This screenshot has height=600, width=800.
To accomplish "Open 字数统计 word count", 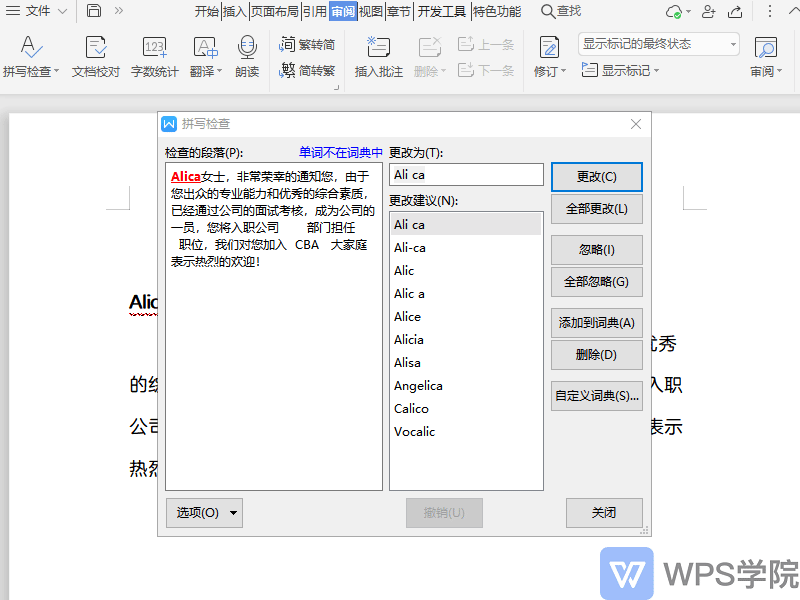I will coord(155,56).
